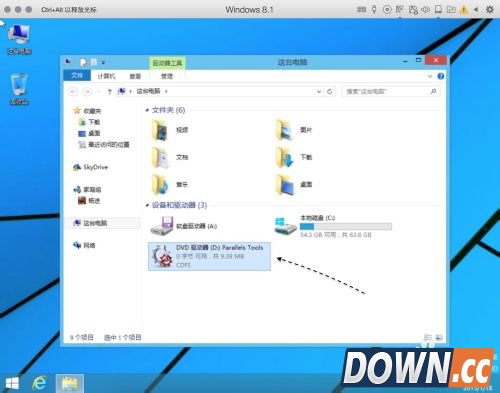Open the Parallels shared folders icon
Screen dimensions: 500x393
(x=451, y=10)
